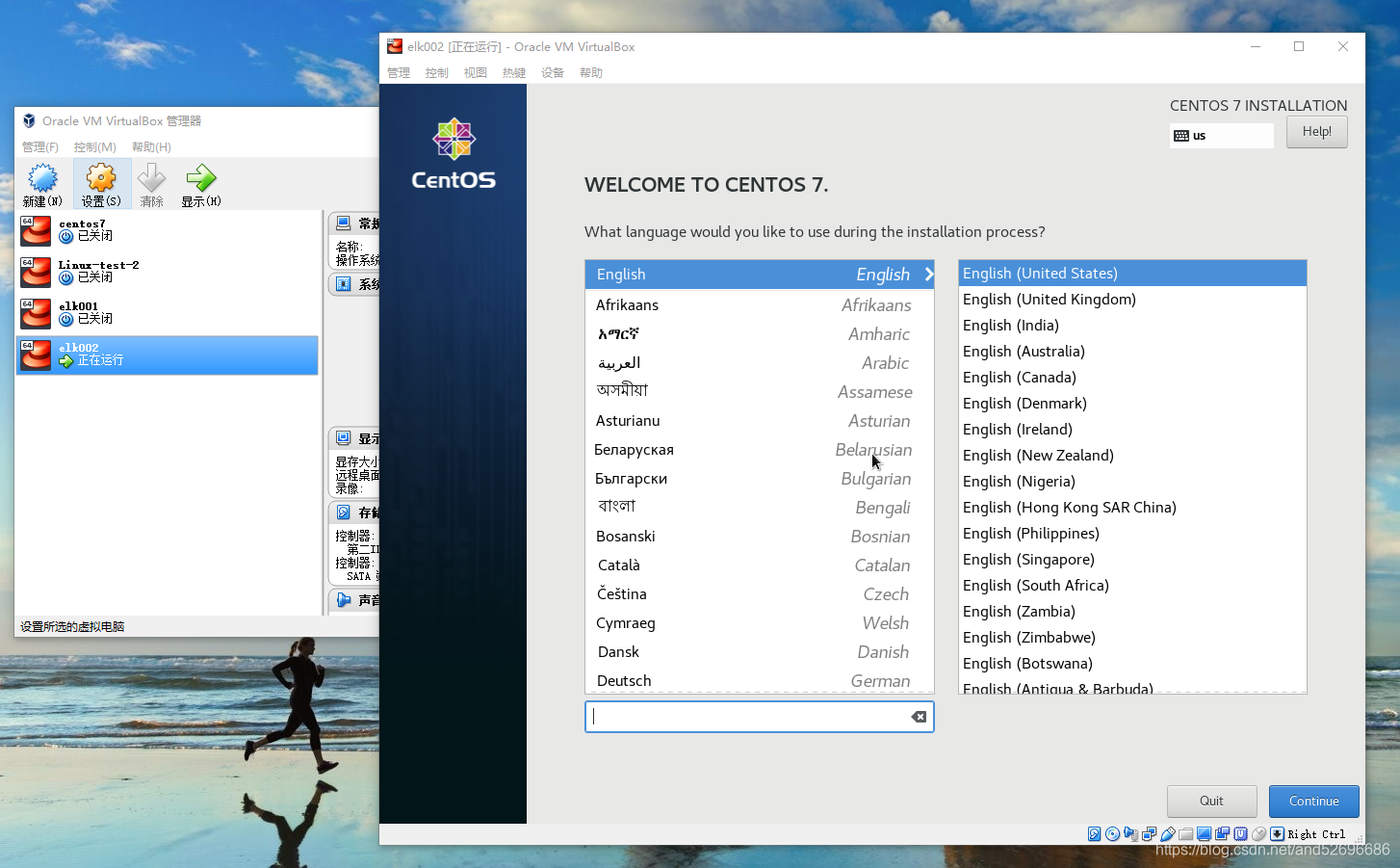This screenshot has height=868, width=1400.
Task: Click the elk001 VM icon in the Manager list
Action: tap(36, 313)
